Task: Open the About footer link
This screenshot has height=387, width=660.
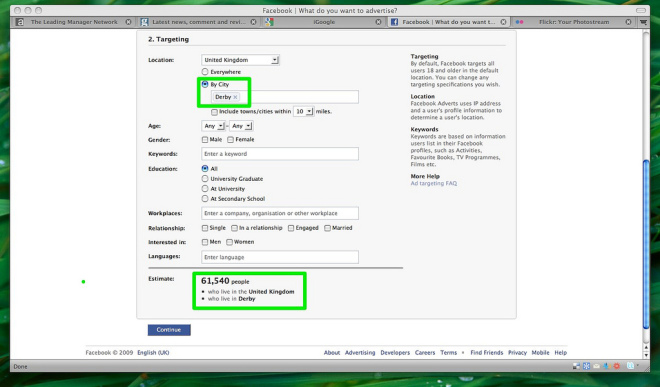Action: [332, 352]
